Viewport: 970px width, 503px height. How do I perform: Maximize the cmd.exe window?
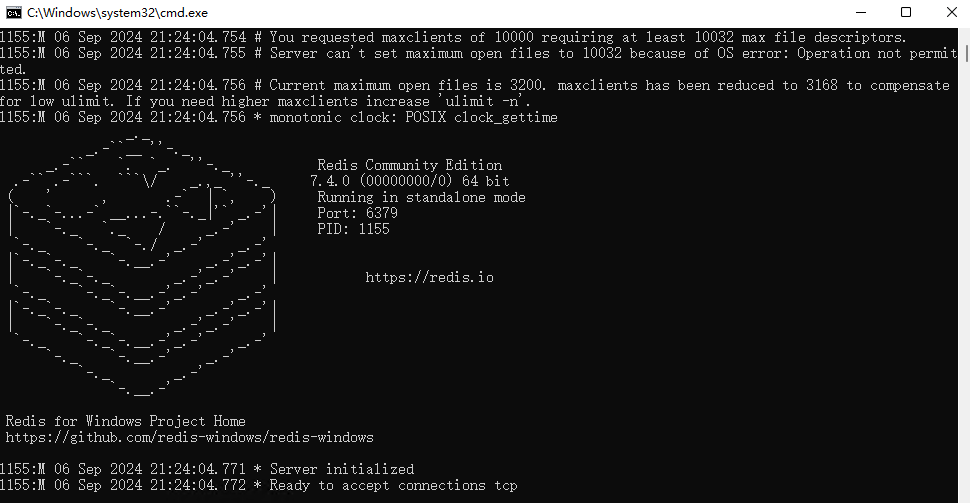pos(906,12)
